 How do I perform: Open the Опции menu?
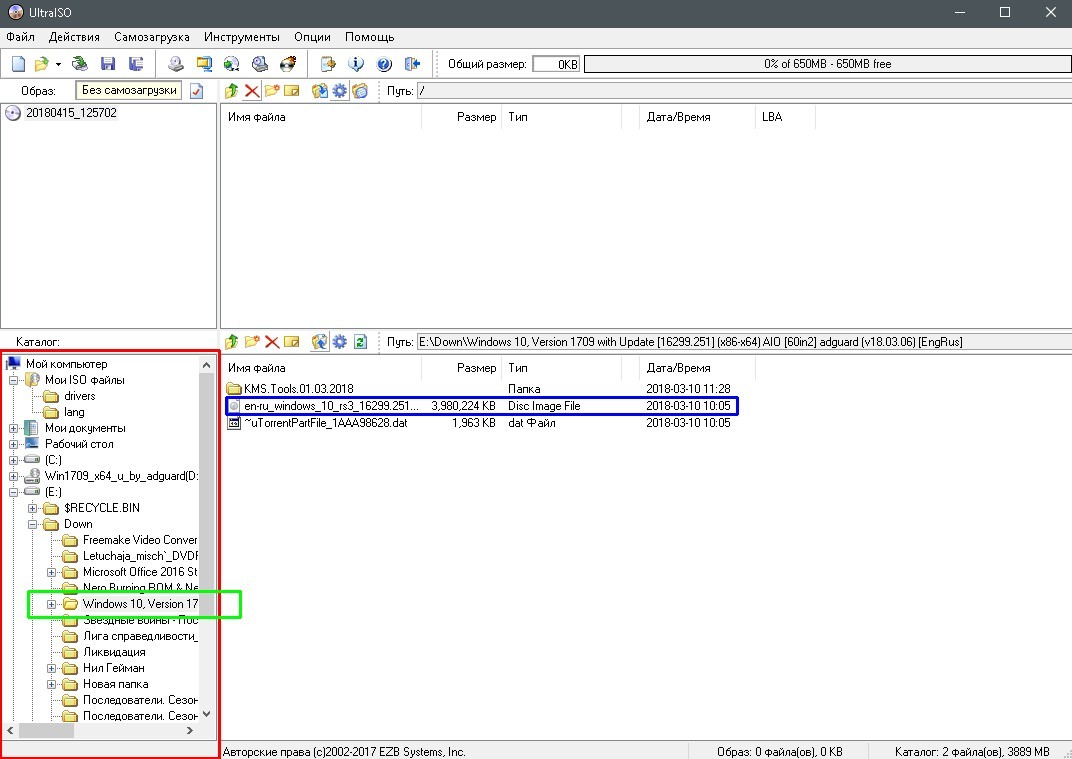click(312, 37)
